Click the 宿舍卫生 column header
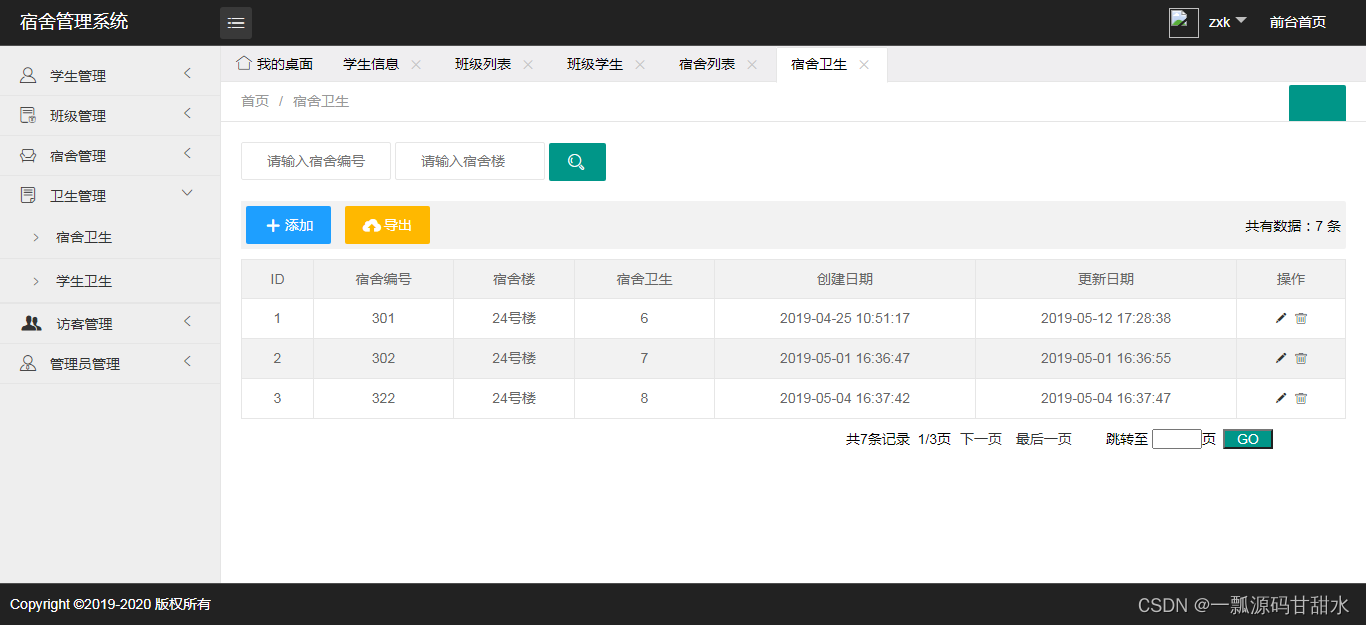 tap(644, 279)
